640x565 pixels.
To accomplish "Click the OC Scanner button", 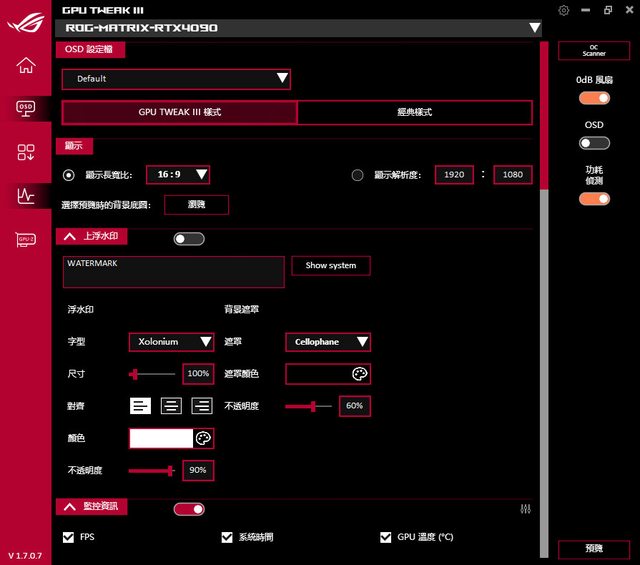I will click(x=594, y=50).
